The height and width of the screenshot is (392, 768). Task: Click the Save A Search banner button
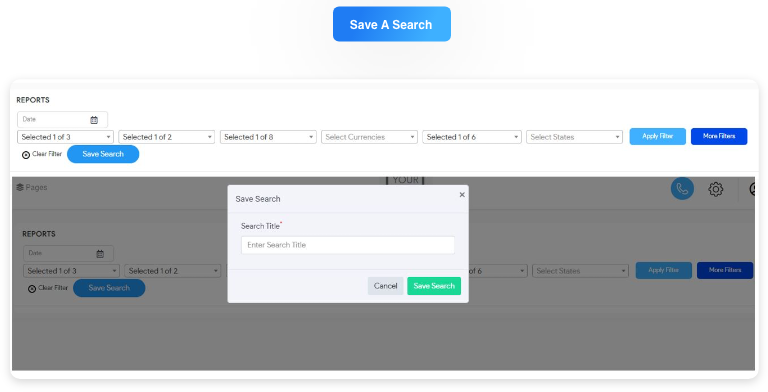click(391, 24)
